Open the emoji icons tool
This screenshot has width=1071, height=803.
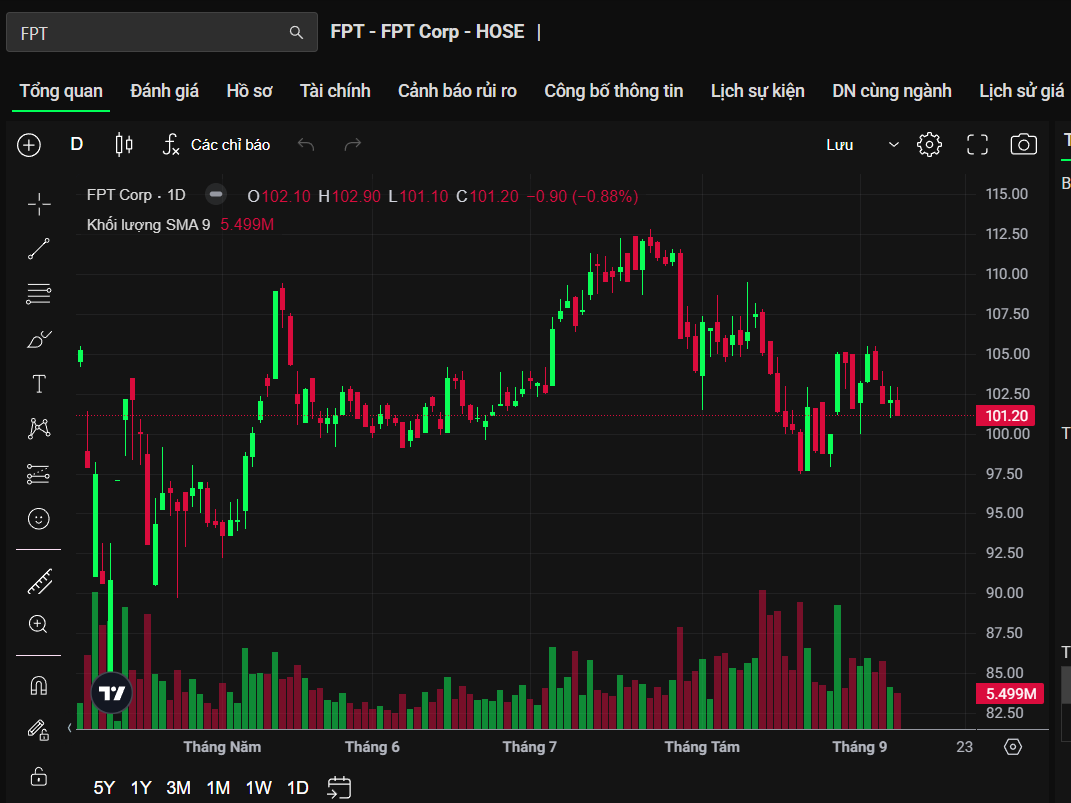[x=39, y=519]
